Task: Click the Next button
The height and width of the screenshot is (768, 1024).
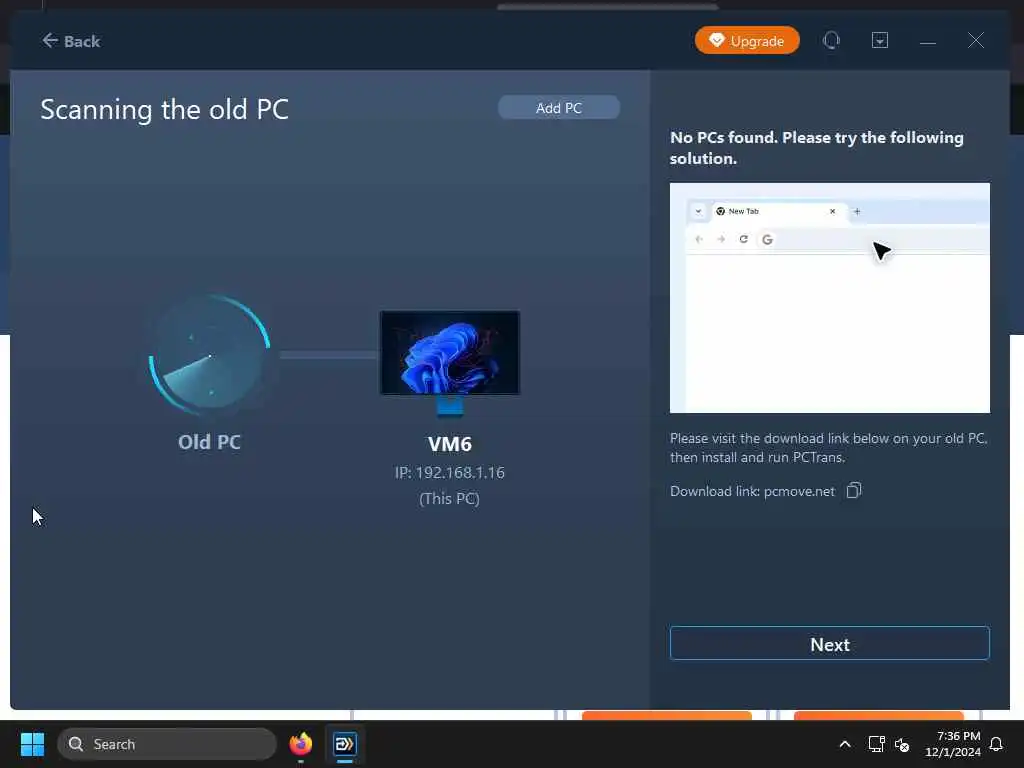Action: click(x=829, y=644)
